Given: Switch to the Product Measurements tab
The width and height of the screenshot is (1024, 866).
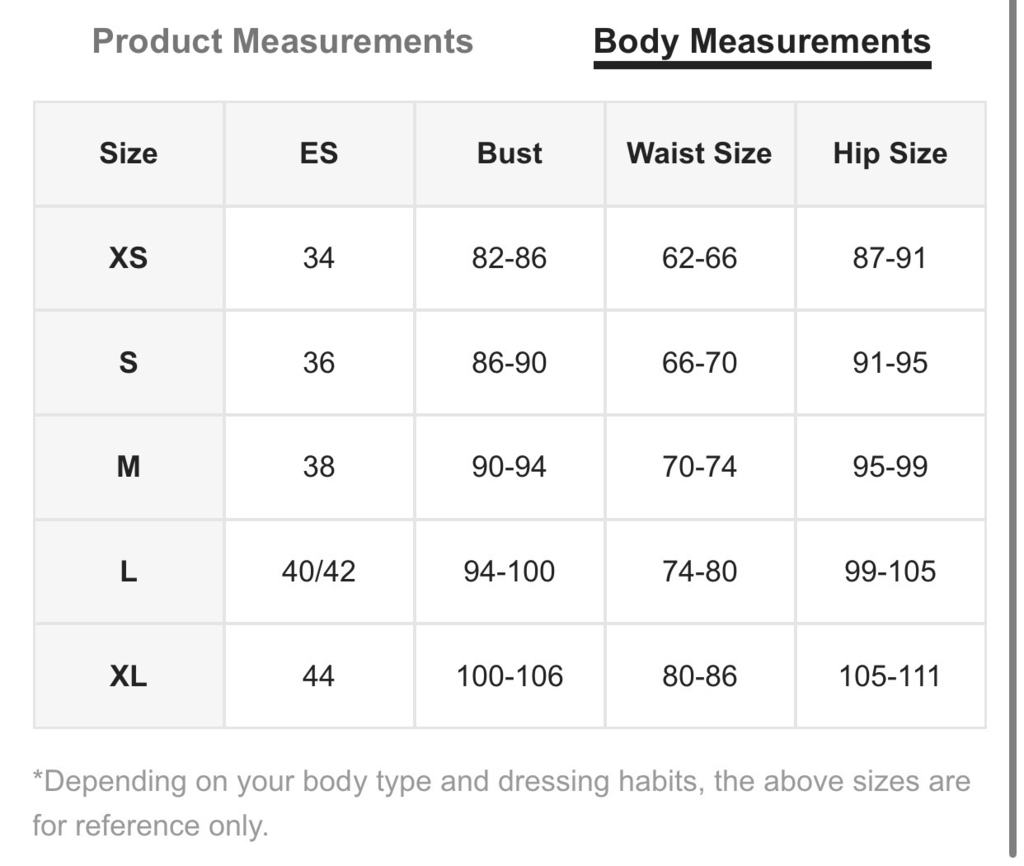Looking at the screenshot, I should pos(282,41).
